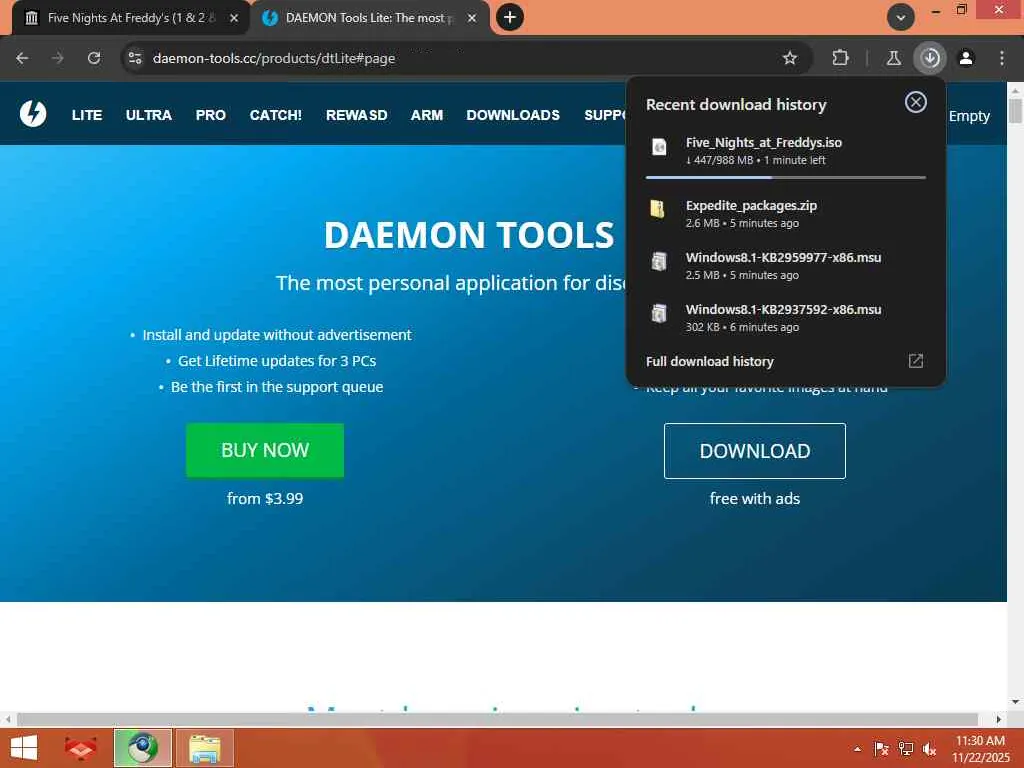Open the DOWNLOADS menu item

pyautogui.click(x=513, y=115)
